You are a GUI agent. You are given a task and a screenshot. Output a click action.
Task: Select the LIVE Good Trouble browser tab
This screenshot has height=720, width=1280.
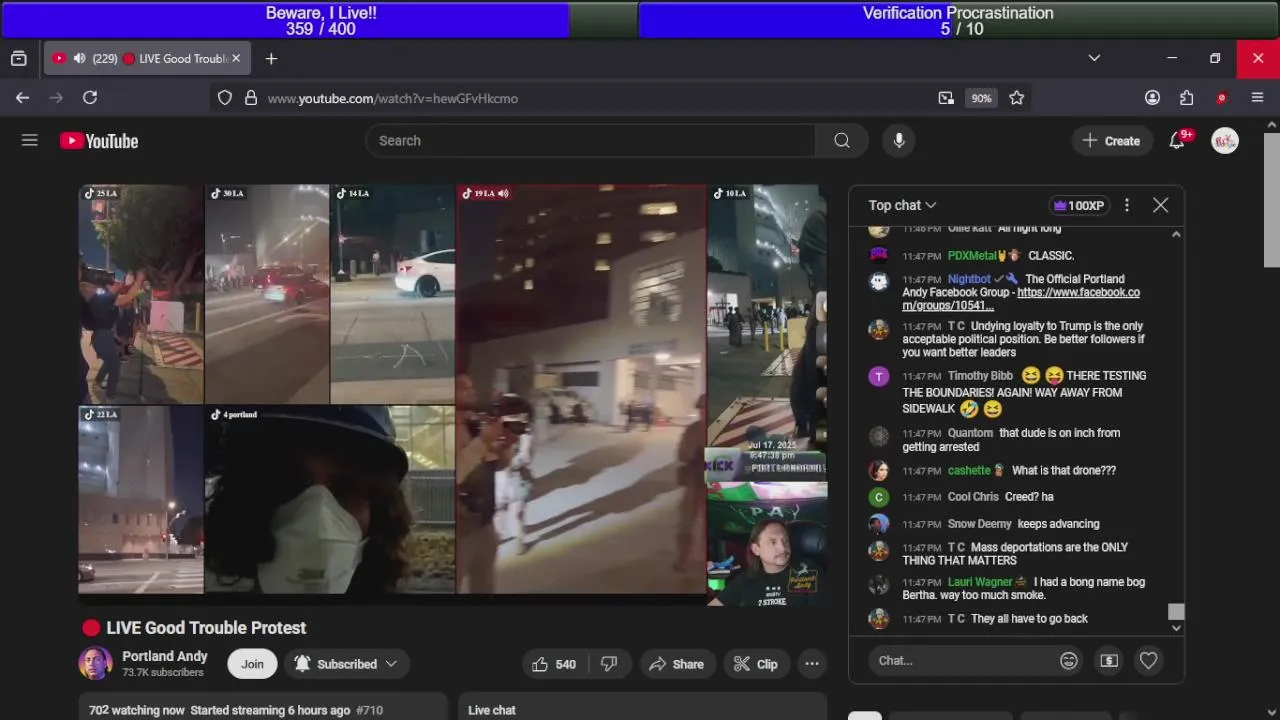point(145,59)
